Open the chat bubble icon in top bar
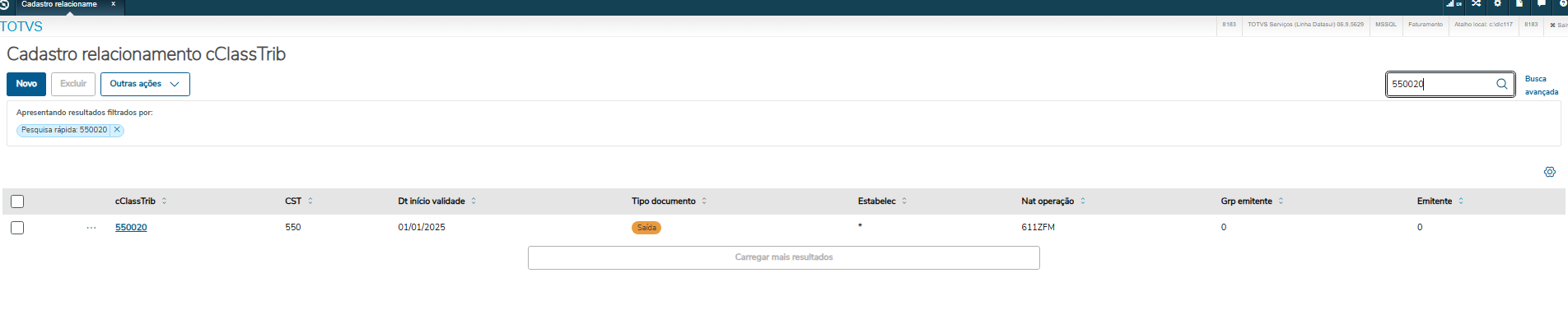This screenshot has height=310, width=1568. 1541,4
